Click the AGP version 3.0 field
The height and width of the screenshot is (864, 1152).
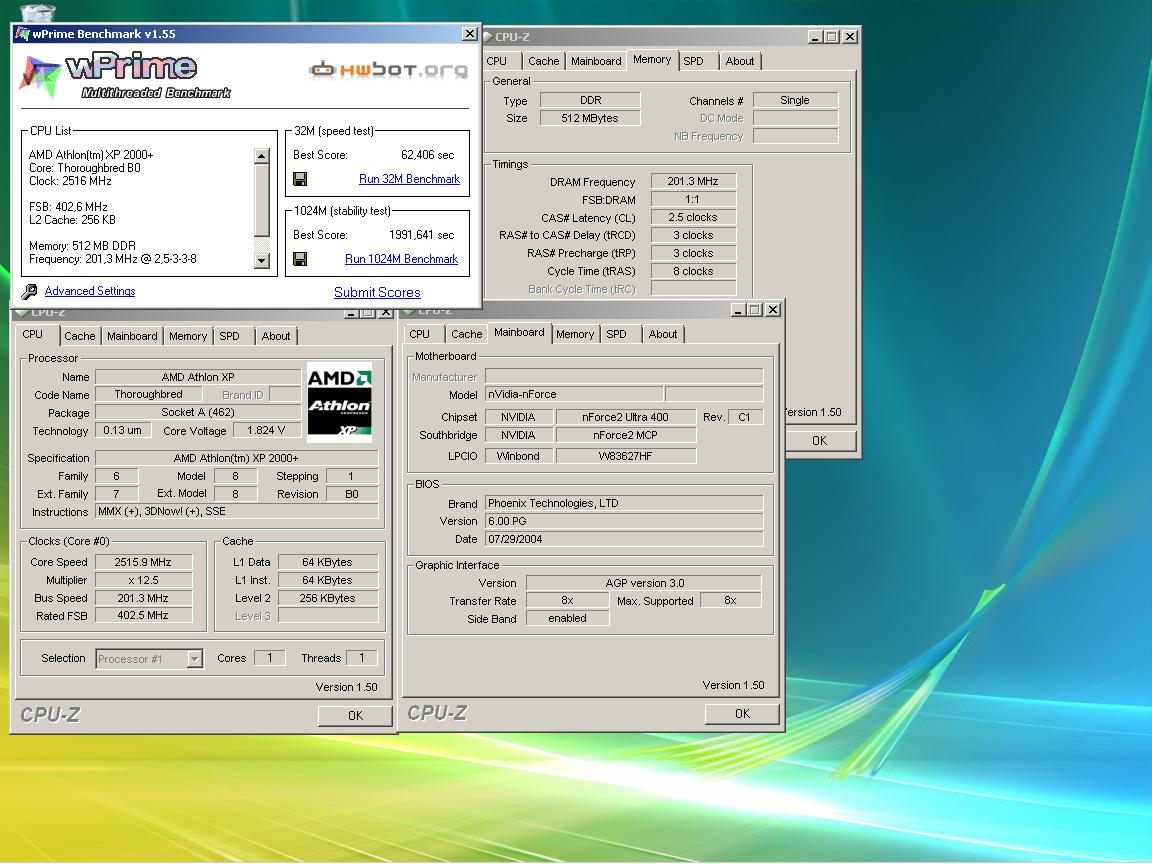[644, 583]
